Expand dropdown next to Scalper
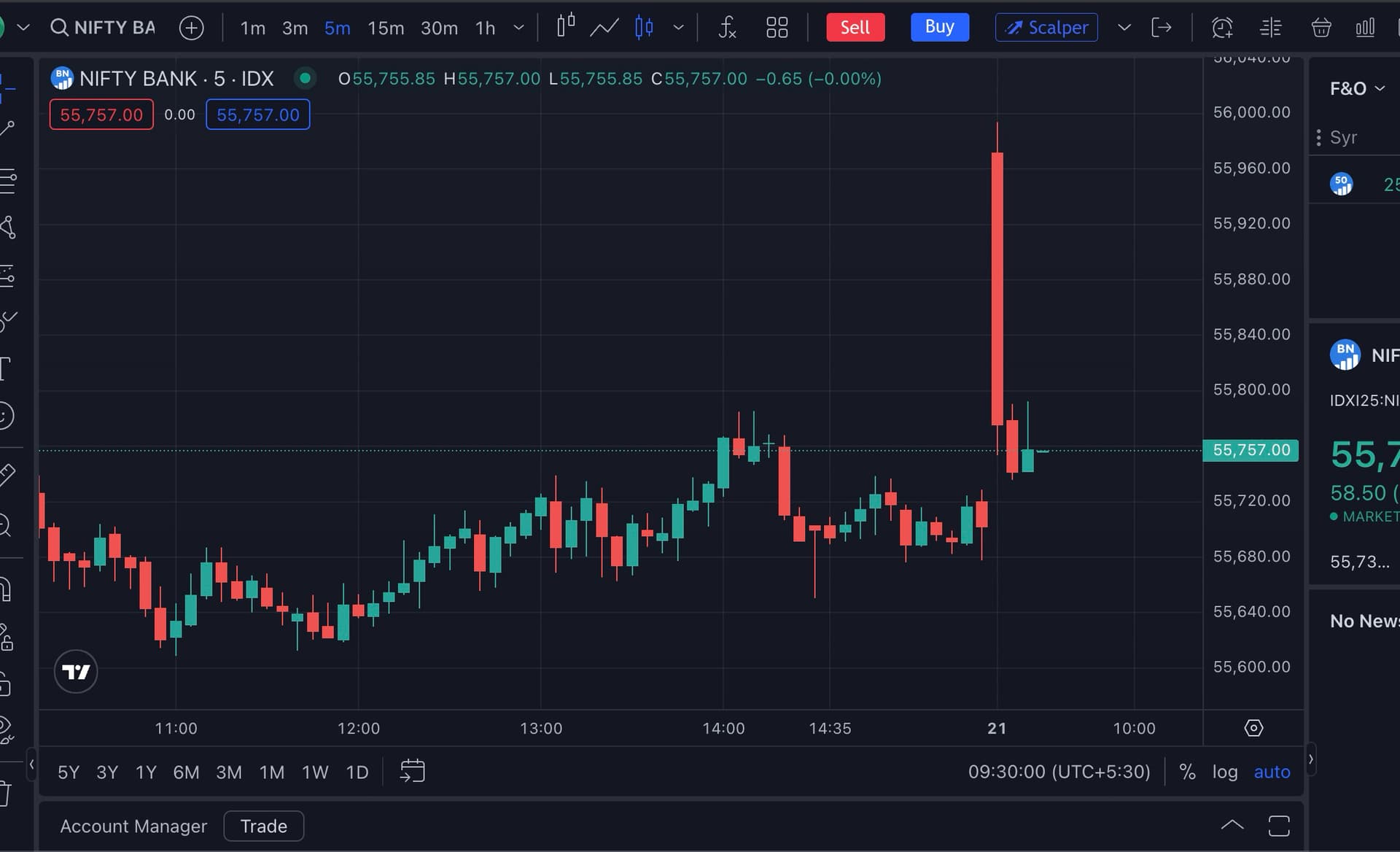The width and height of the screenshot is (1400, 852). [1124, 28]
